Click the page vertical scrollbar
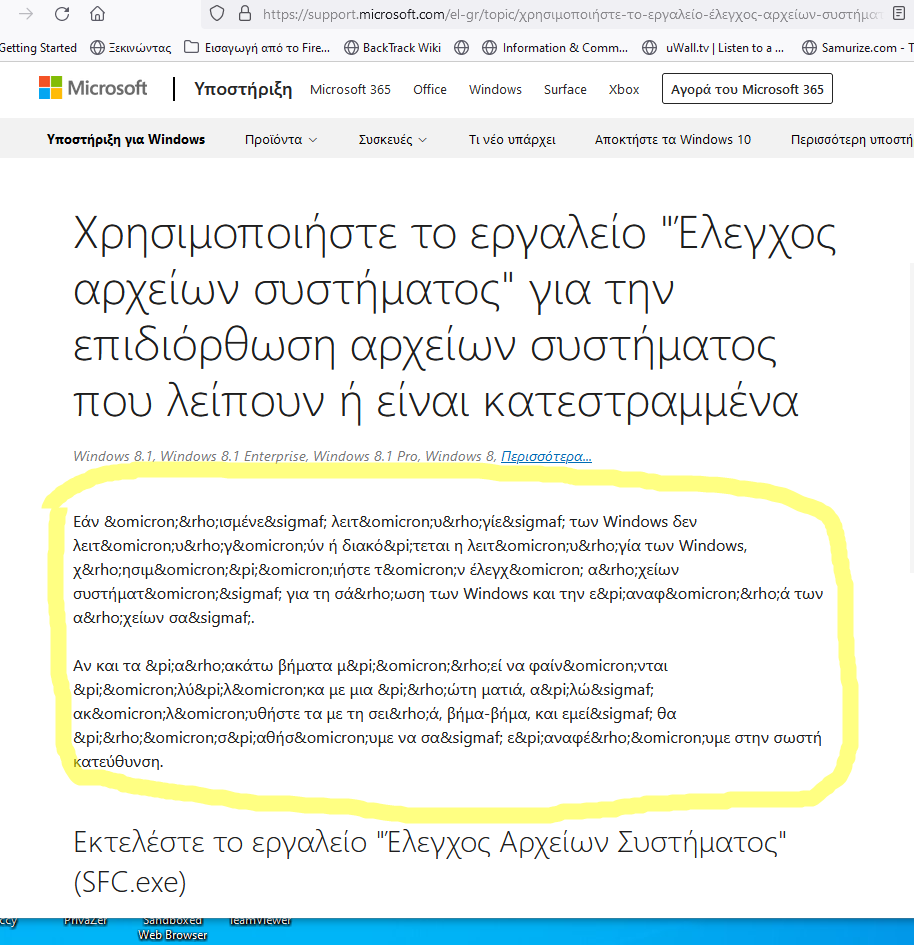The width and height of the screenshot is (914, 945). 910,416
